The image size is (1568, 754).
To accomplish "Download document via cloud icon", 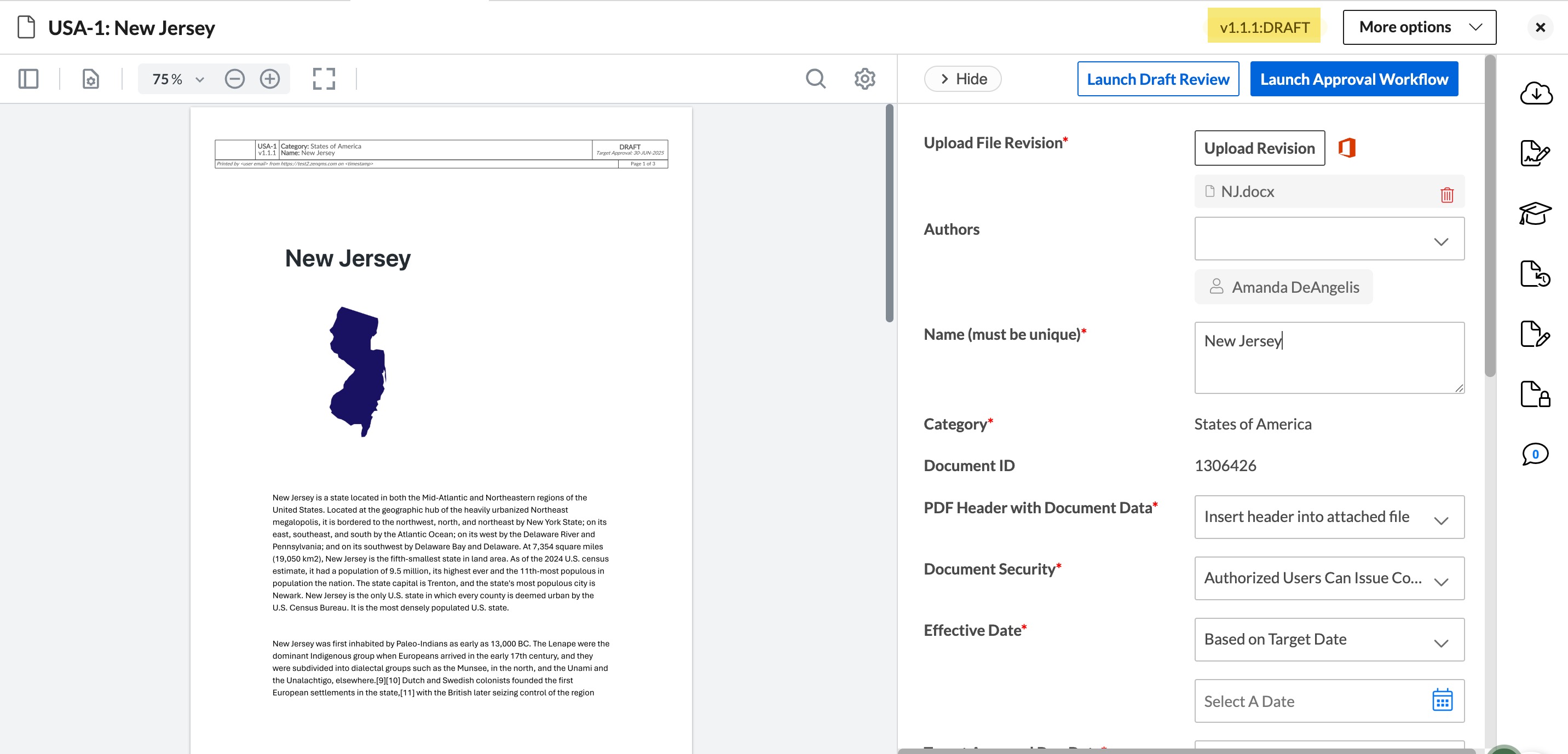I will click(1536, 93).
